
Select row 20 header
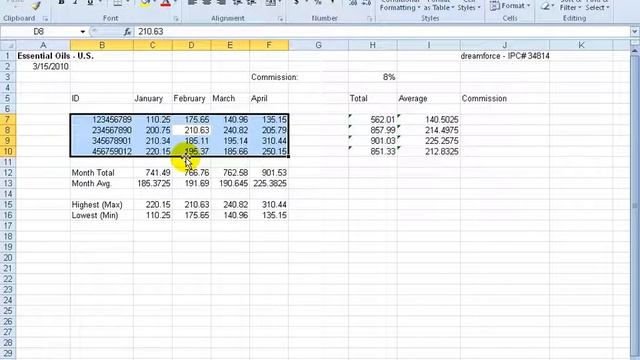coord(8,258)
